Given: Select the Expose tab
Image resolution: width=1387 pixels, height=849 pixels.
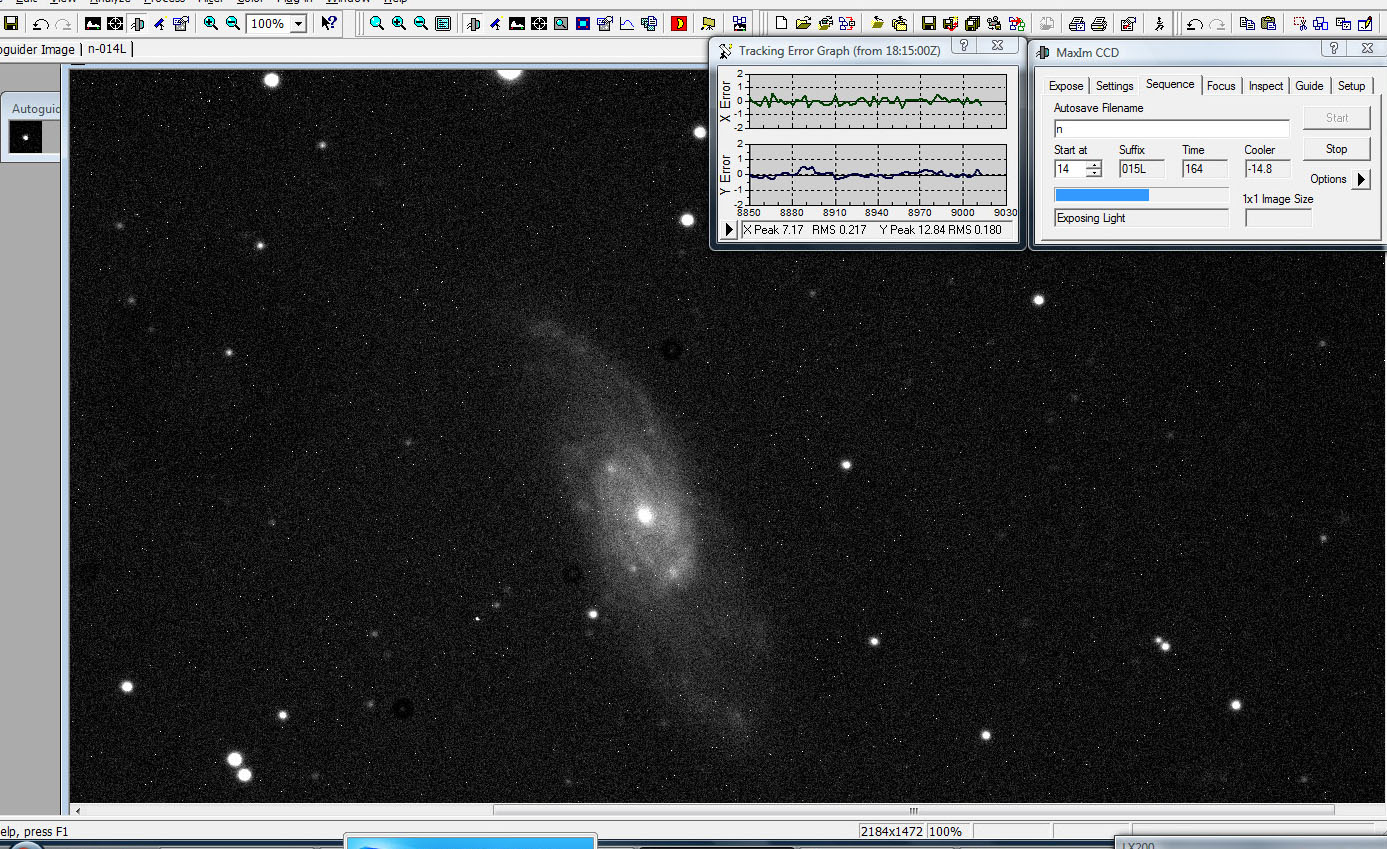Looking at the screenshot, I should point(1066,86).
